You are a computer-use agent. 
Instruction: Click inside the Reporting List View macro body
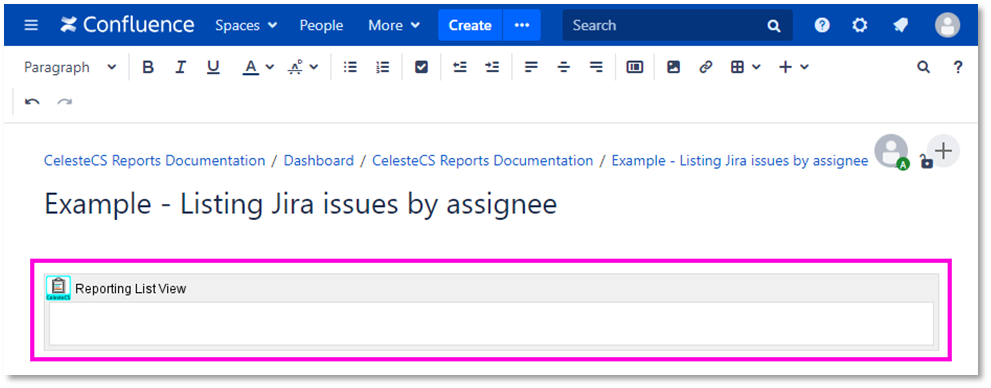[491, 324]
